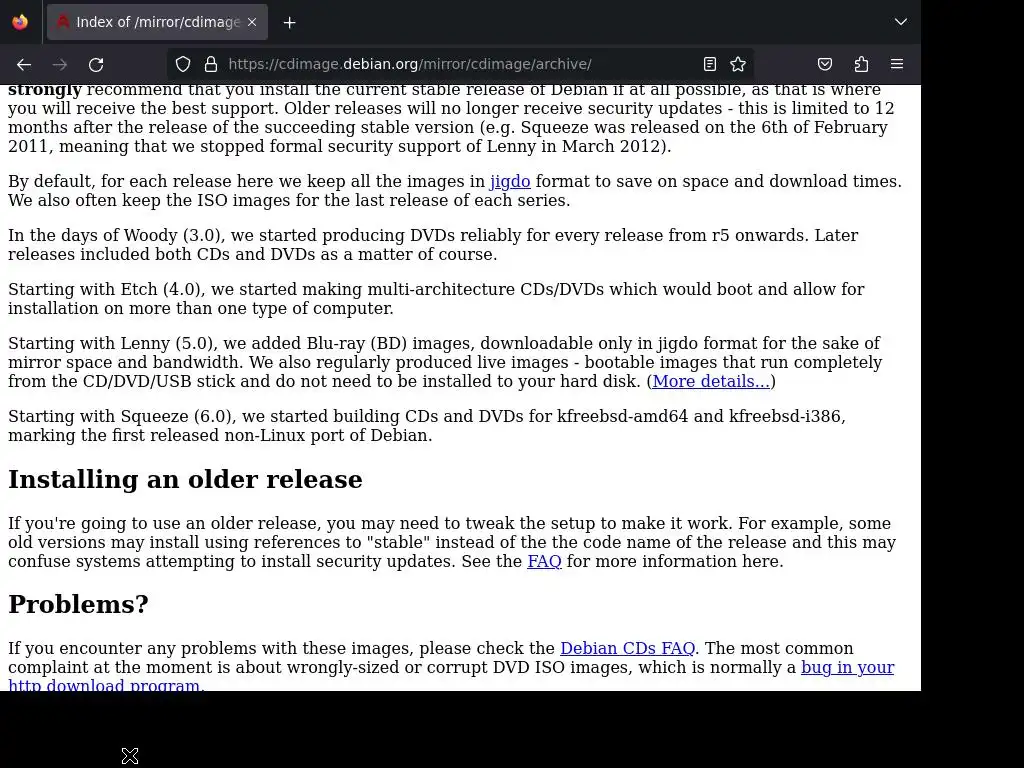Click the Installing an older release heading
This screenshot has width=1024, height=768.
(185, 479)
